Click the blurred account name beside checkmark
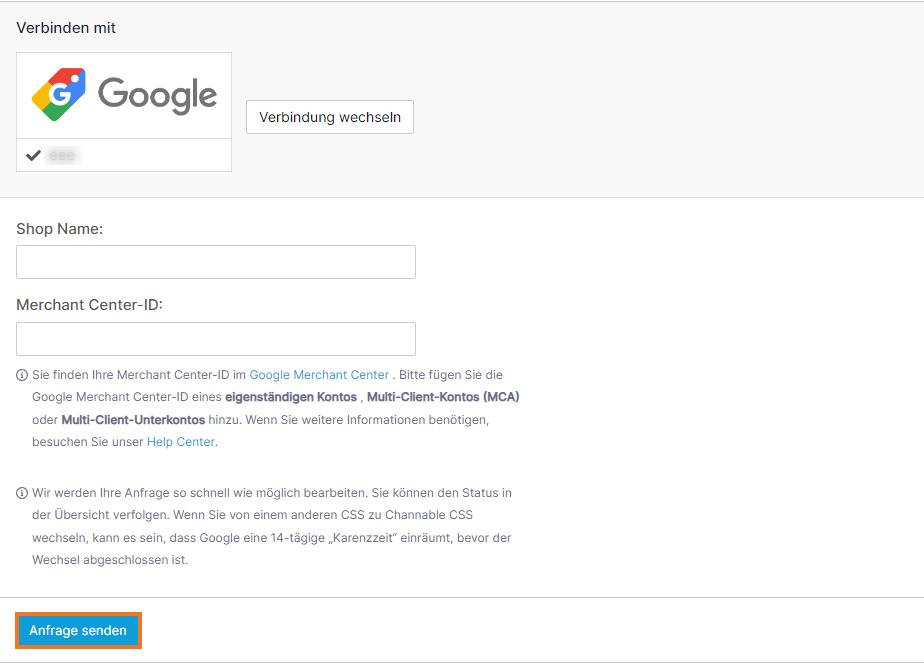924x671 pixels. click(62, 156)
